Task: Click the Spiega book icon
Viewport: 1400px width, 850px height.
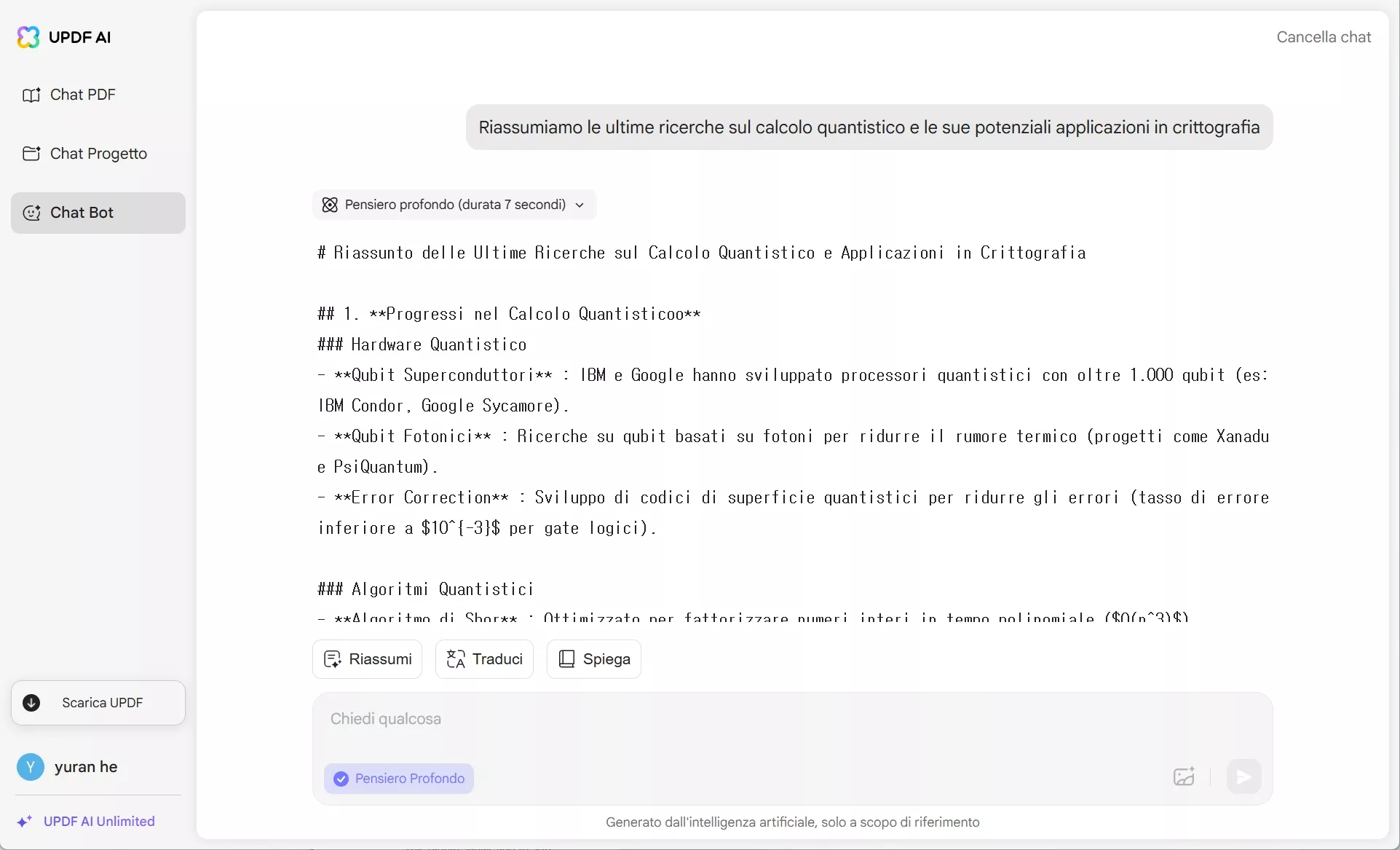Action: pos(566,659)
